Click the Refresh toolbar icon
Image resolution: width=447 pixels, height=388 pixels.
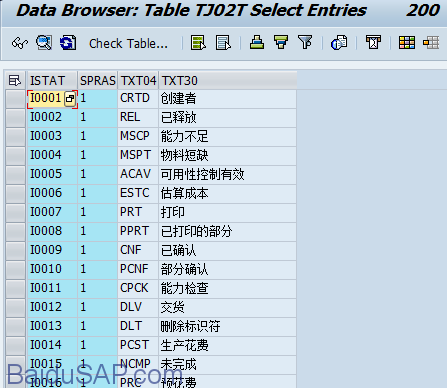coord(68,43)
